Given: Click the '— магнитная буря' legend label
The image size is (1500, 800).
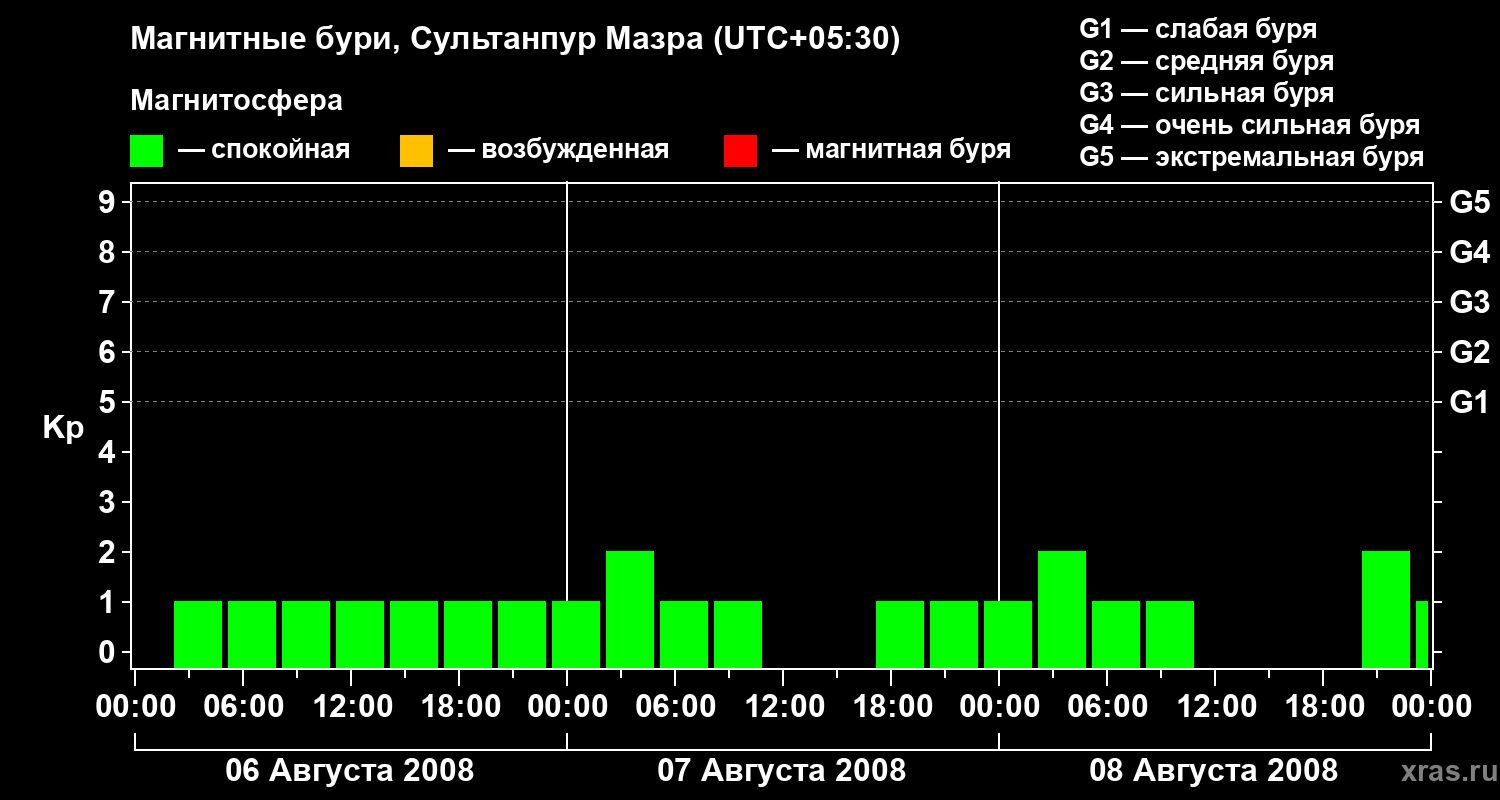Looking at the screenshot, I should (891, 150).
